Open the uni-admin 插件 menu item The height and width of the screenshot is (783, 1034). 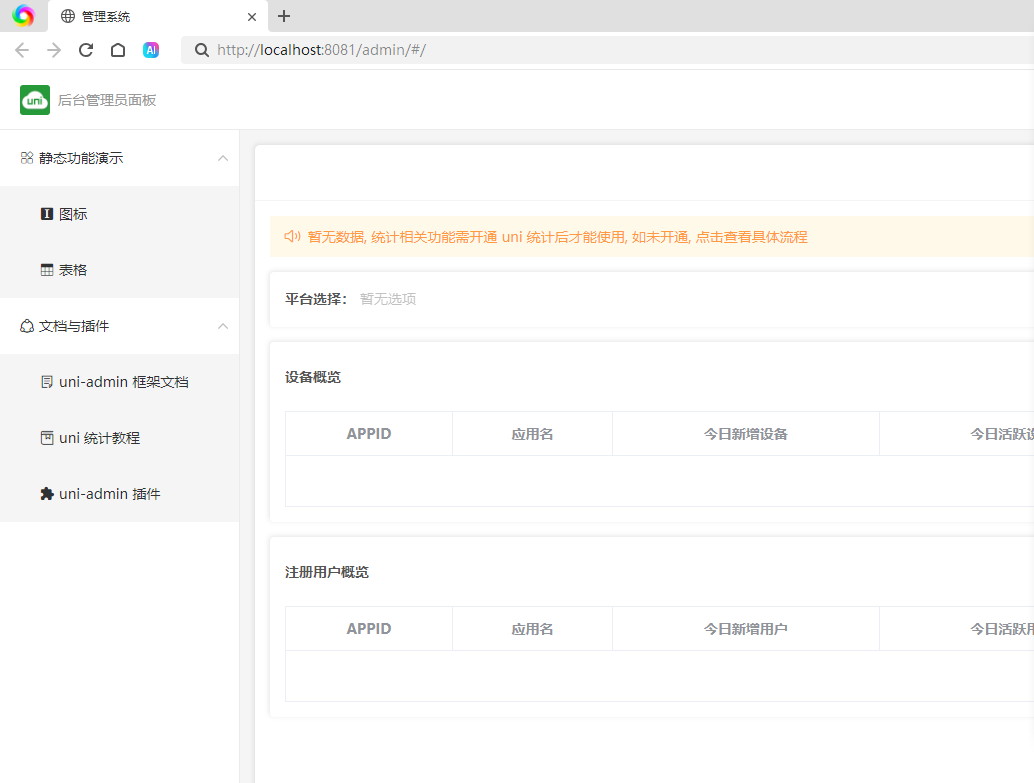click(x=109, y=494)
